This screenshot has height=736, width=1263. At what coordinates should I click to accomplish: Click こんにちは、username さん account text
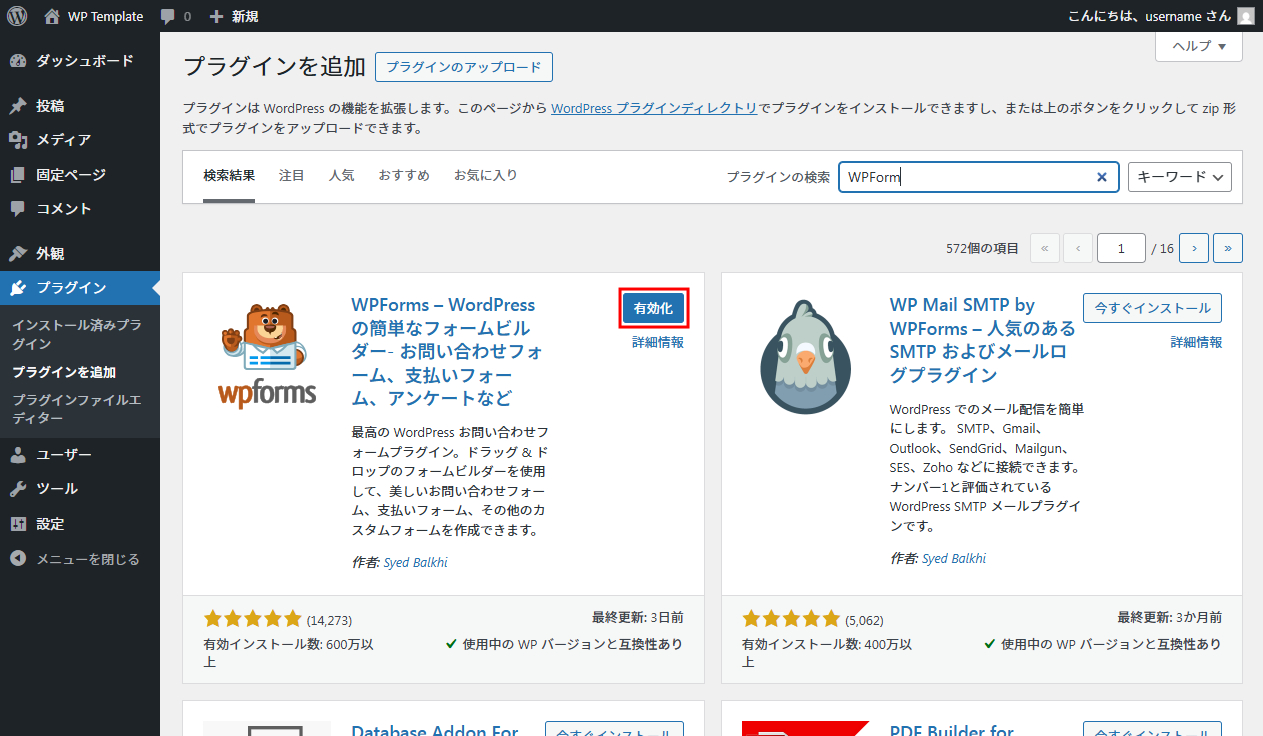pyautogui.click(x=1148, y=16)
